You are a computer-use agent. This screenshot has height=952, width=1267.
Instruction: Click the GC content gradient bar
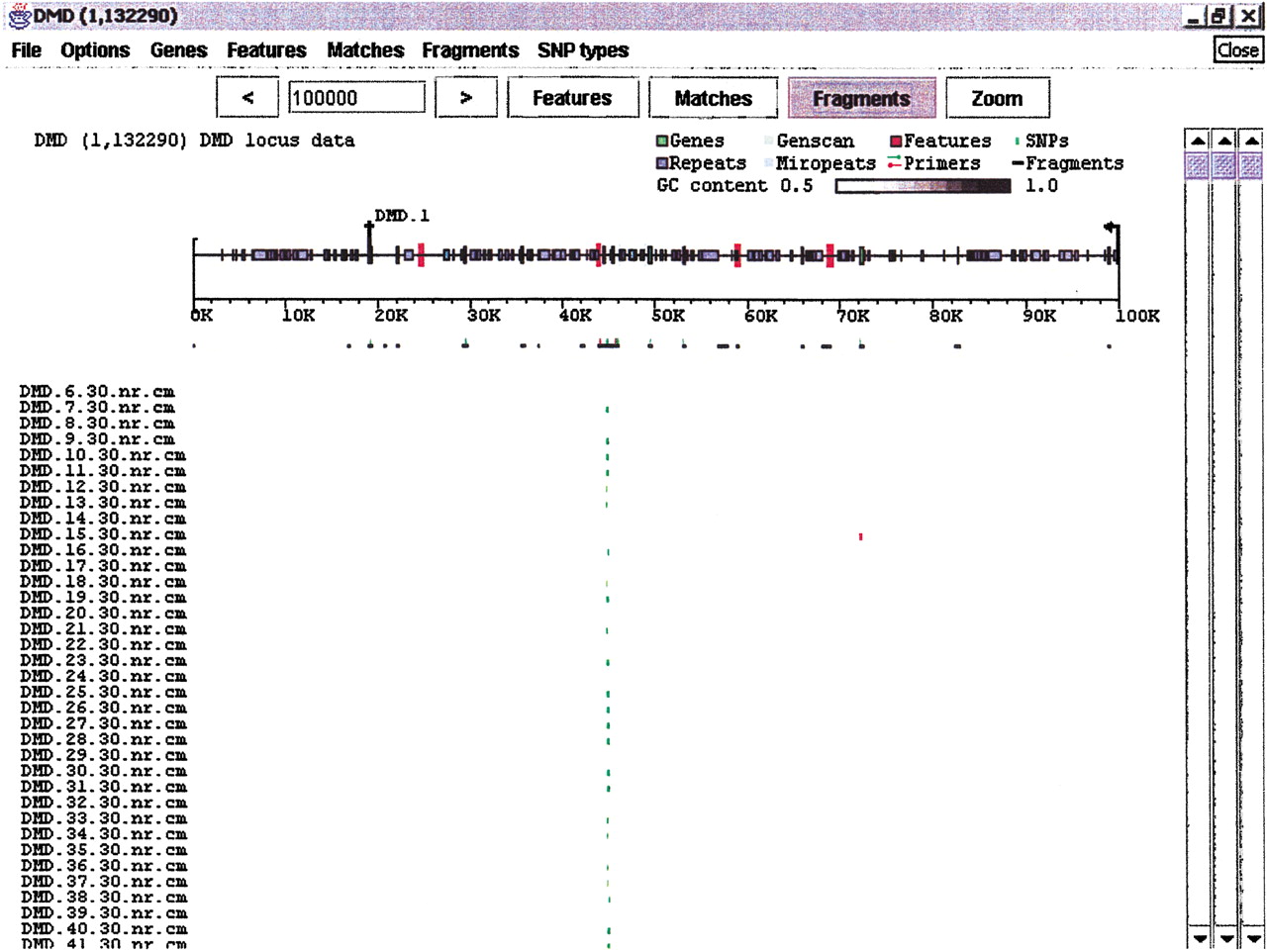point(924,186)
